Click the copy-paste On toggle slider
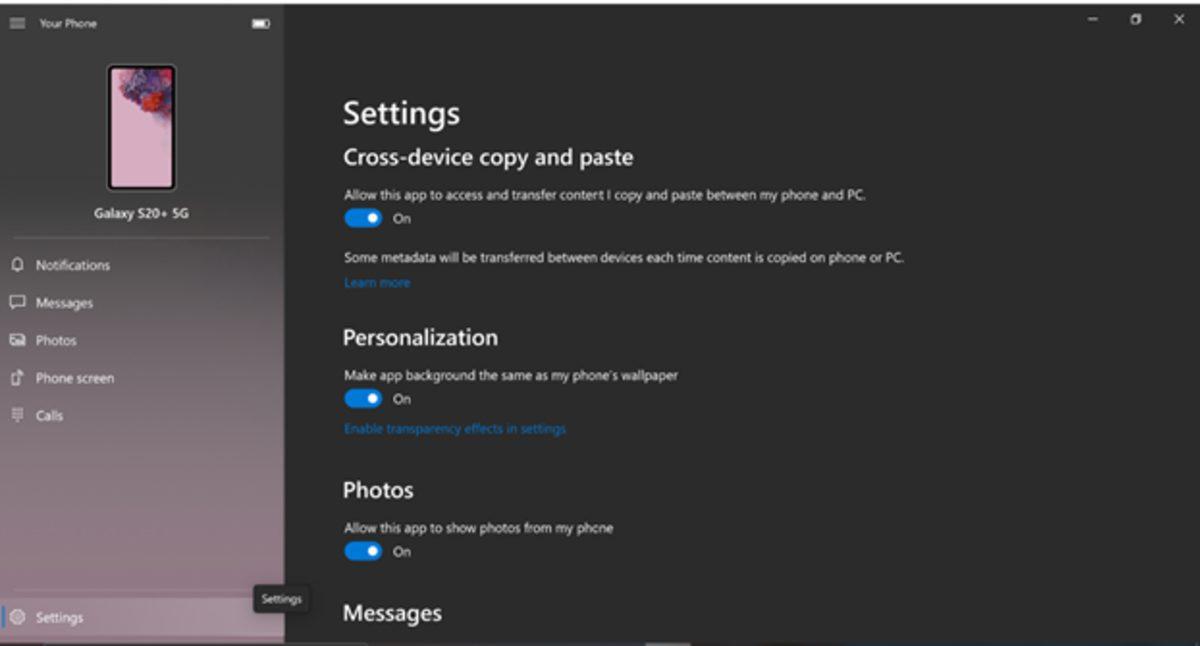The height and width of the screenshot is (646, 1200). (362, 218)
